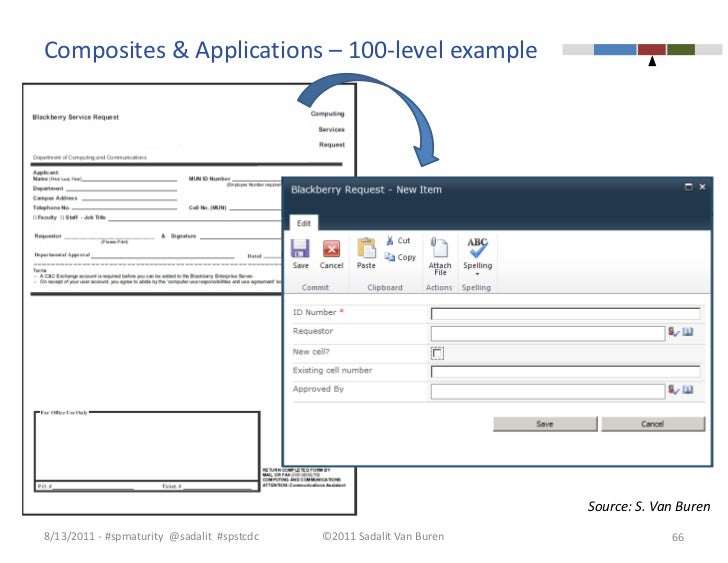Check names icon next to Approved By
The height and width of the screenshot is (563, 728).
tap(674, 390)
